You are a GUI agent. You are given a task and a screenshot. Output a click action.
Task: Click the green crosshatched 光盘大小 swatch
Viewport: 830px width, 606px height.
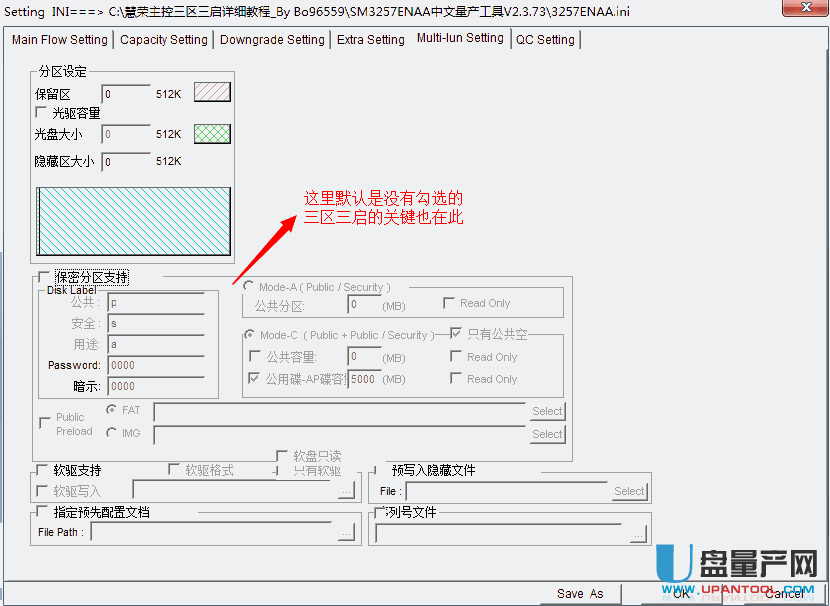(x=212, y=134)
